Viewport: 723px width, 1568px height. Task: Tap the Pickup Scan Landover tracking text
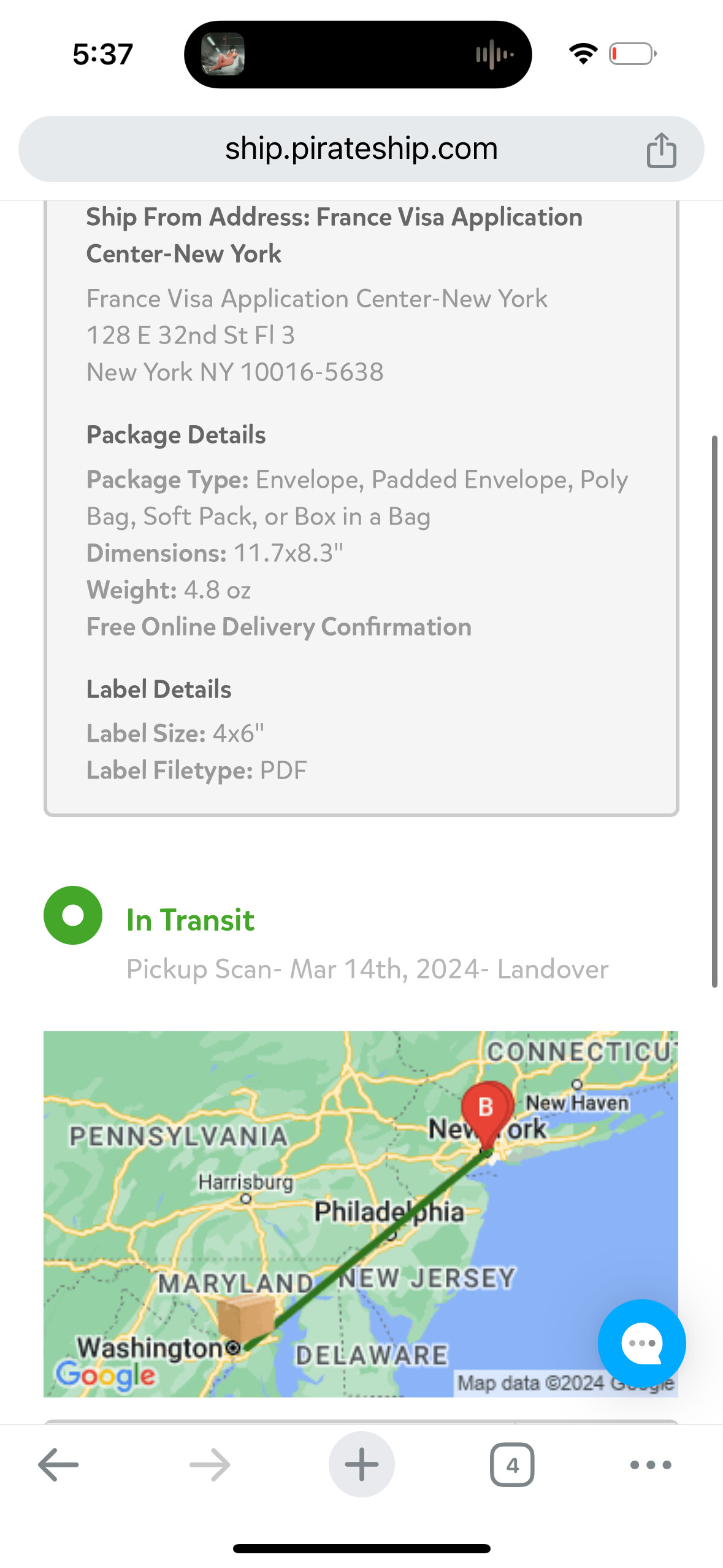click(x=367, y=969)
